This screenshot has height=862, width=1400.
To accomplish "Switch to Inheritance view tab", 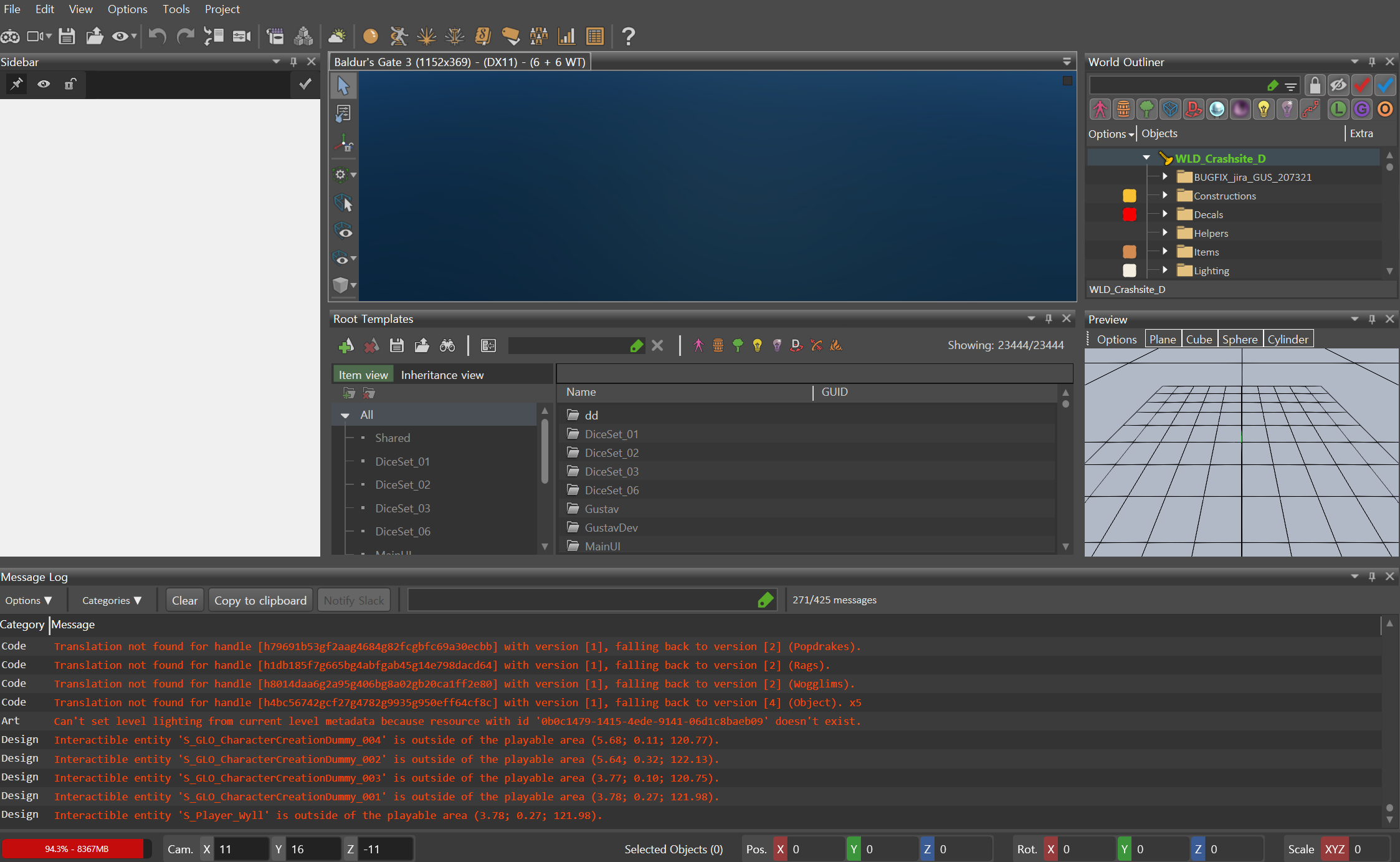I will click(x=442, y=375).
